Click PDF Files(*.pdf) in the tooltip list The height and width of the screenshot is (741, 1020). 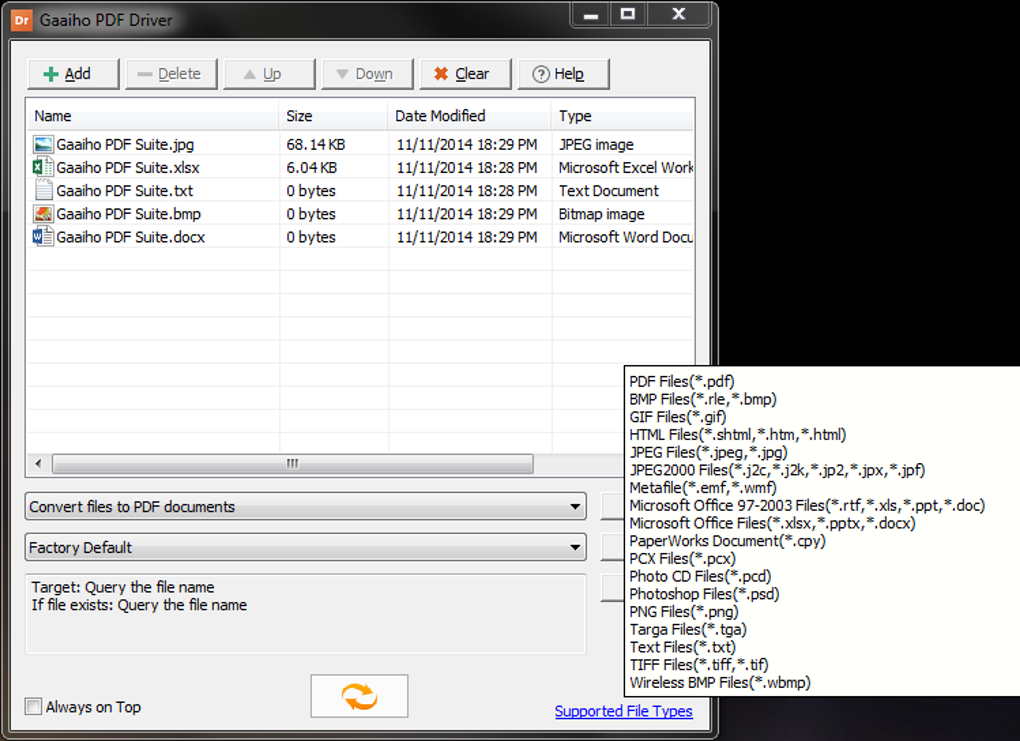point(682,381)
